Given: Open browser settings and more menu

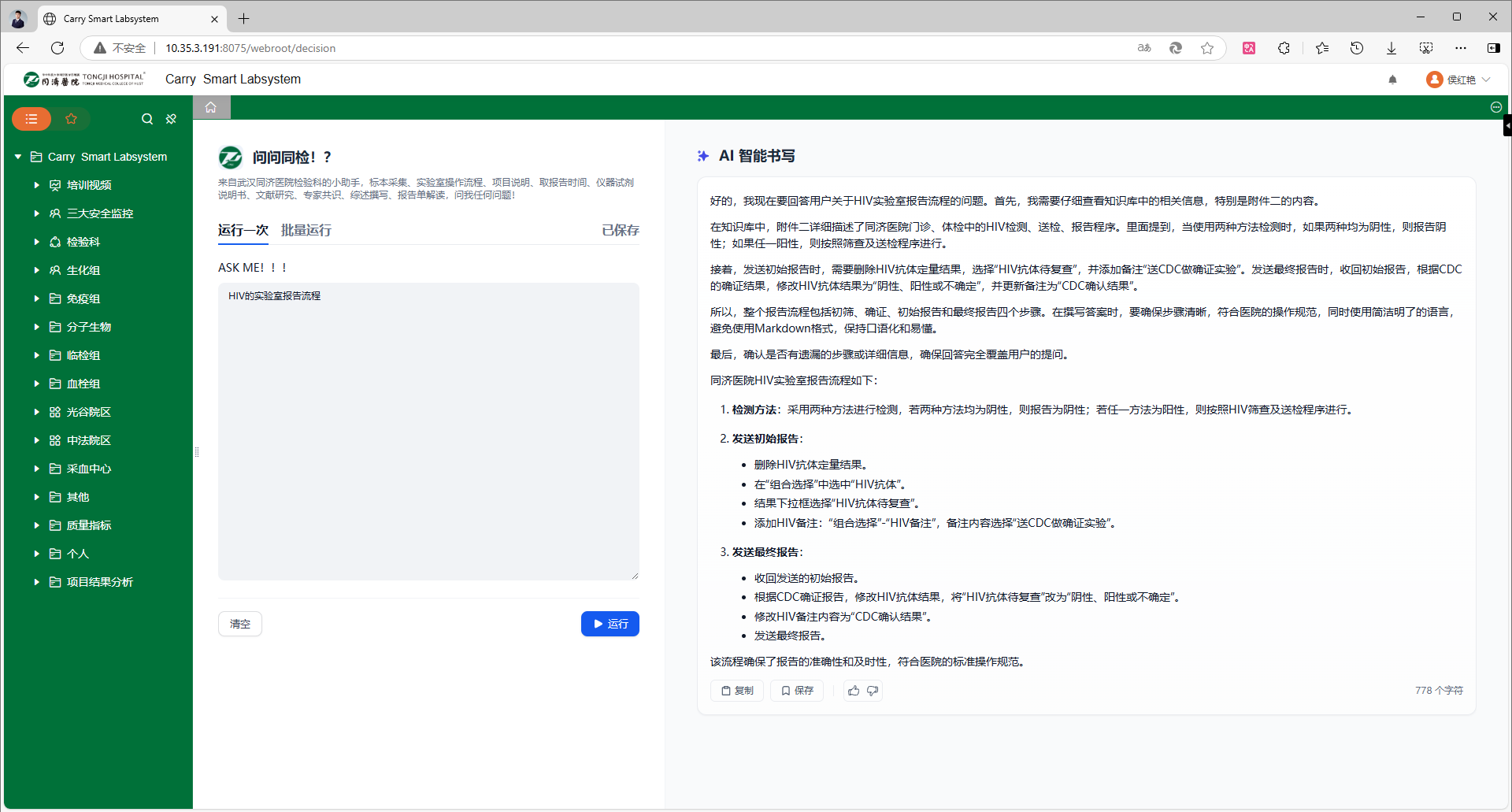Looking at the screenshot, I should 1461,48.
